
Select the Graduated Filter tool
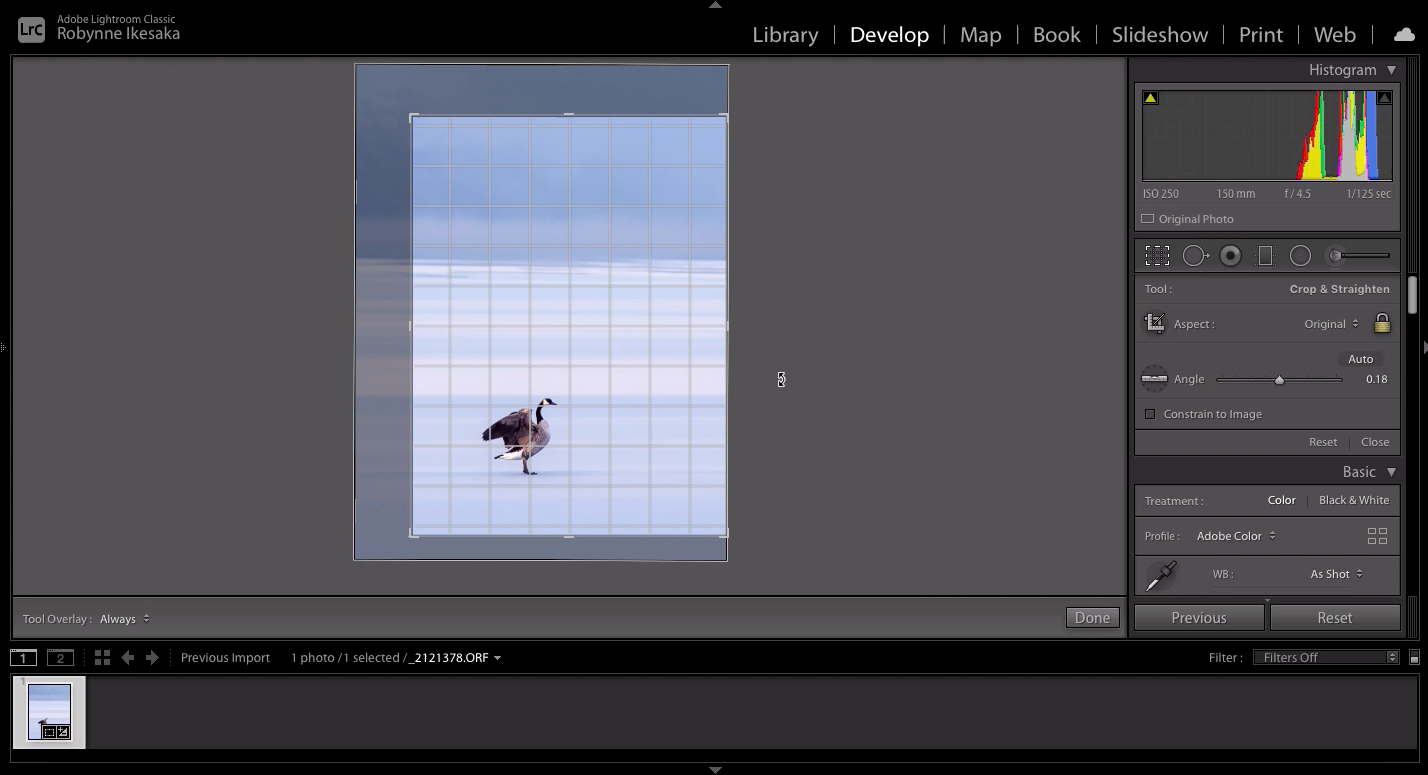pos(1265,256)
